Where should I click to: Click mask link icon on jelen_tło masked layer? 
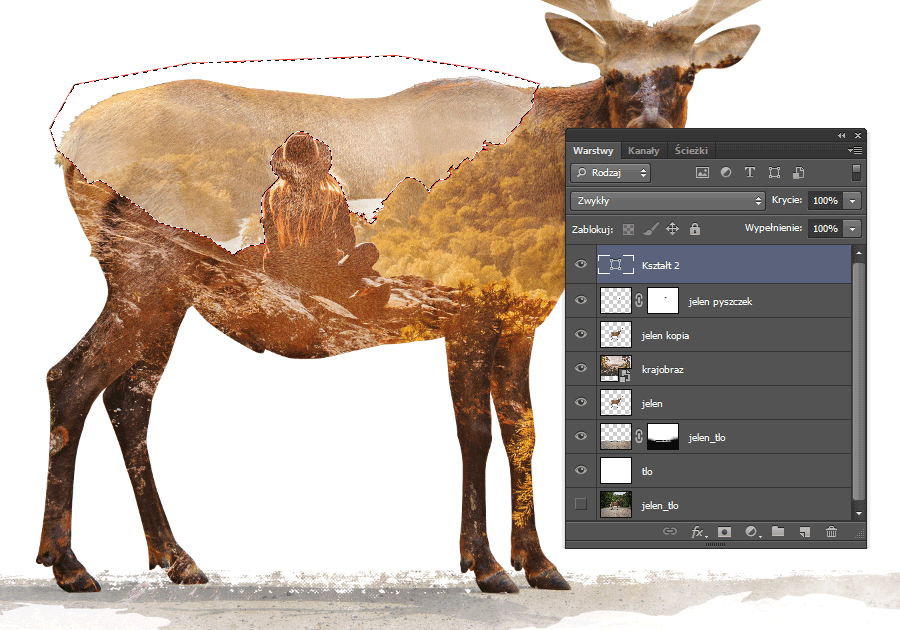coord(639,437)
